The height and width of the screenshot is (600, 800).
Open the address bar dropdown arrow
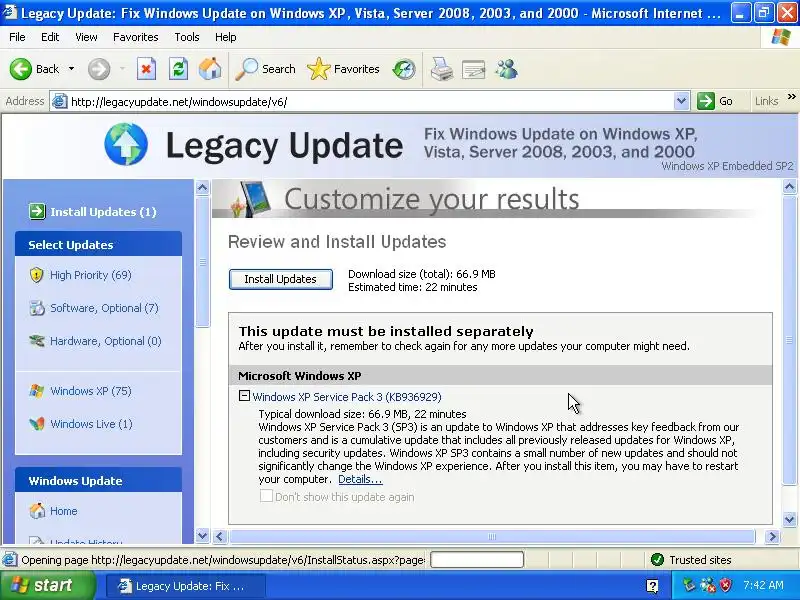tap(681, 101)
